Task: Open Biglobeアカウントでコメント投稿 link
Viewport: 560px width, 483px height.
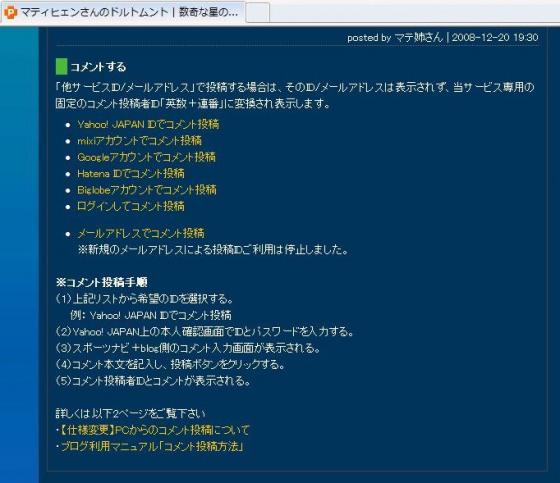Action: (147, 190)
